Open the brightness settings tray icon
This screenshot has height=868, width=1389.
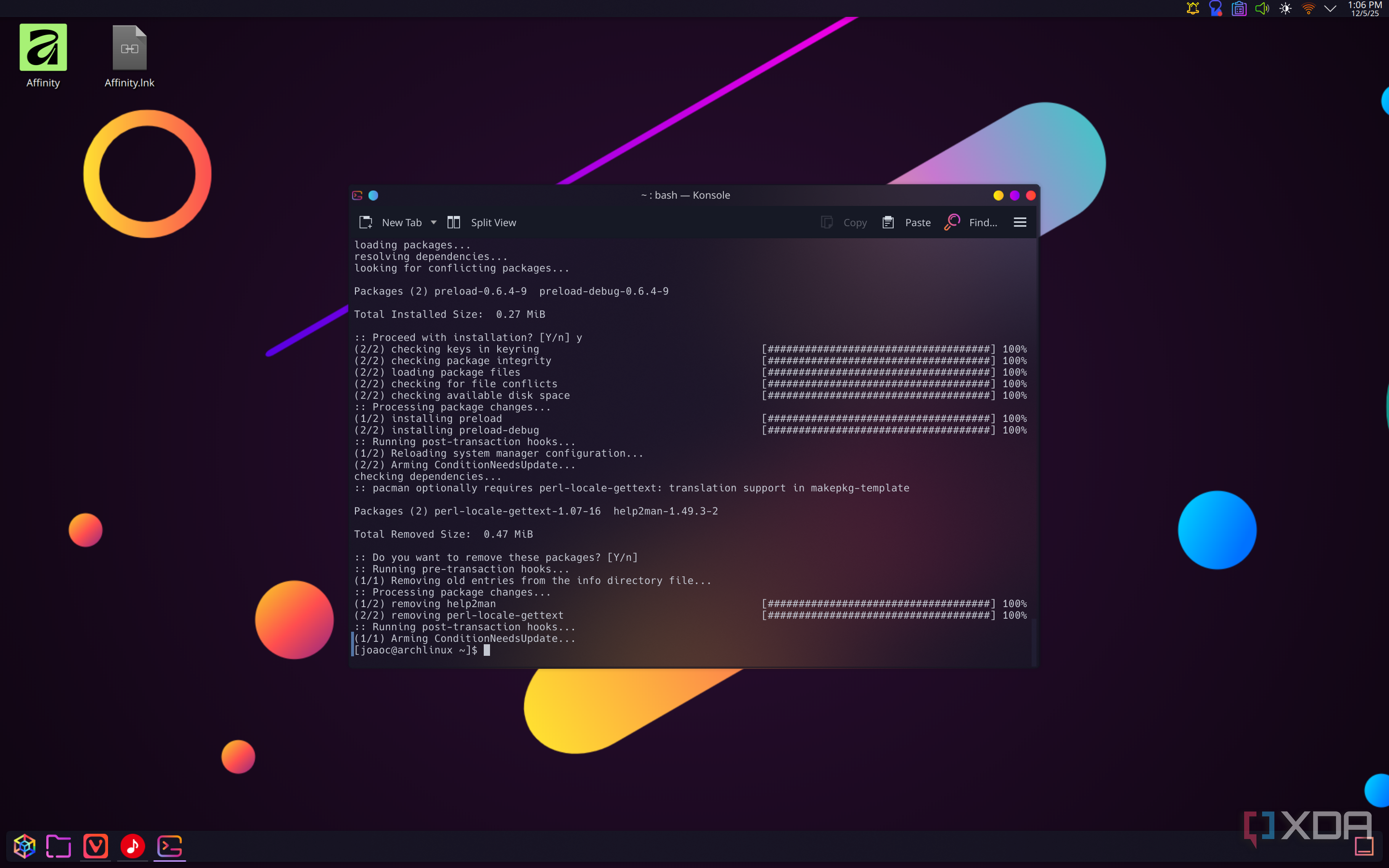(1285, 9)
